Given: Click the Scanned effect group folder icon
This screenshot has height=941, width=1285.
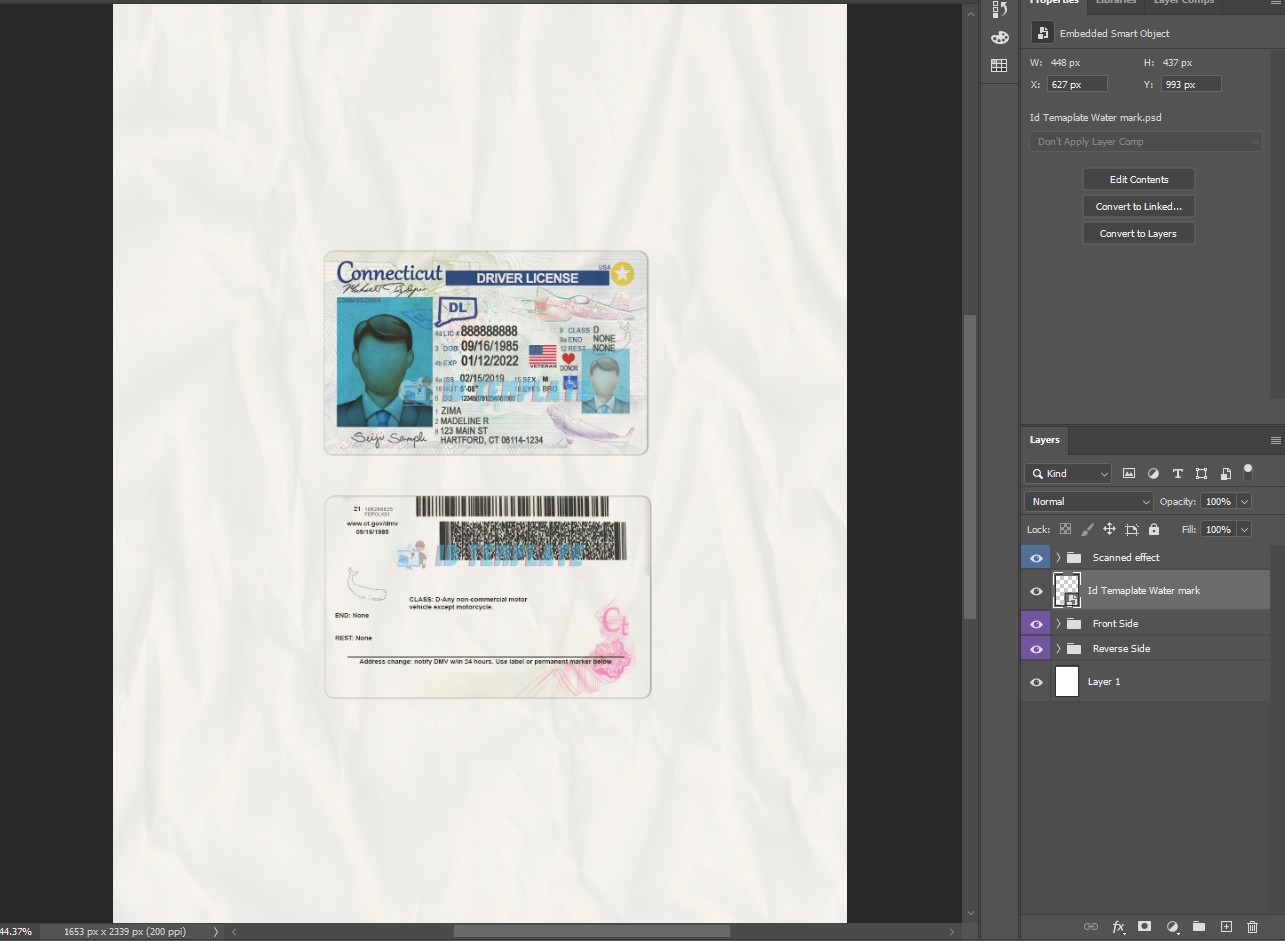Looking at the screenshot, I should [x=1074, y=557].
